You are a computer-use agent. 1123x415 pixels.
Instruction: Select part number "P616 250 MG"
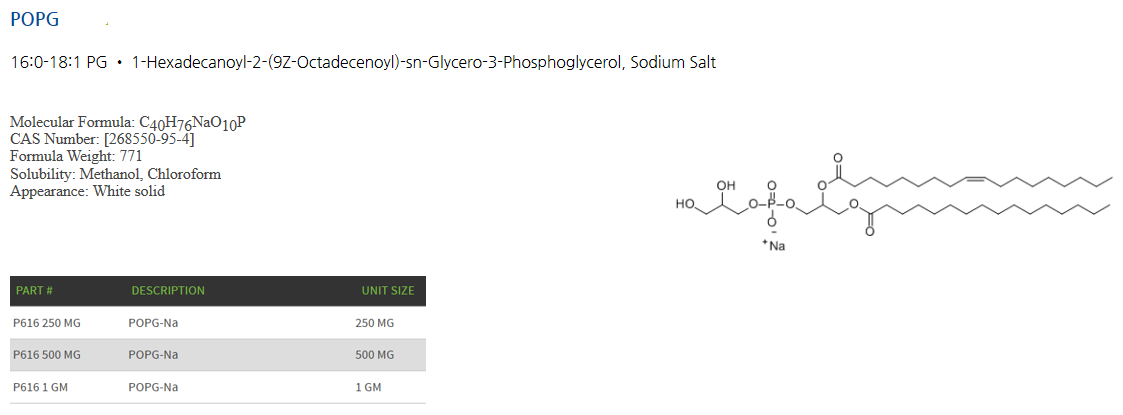pos(46,323)
